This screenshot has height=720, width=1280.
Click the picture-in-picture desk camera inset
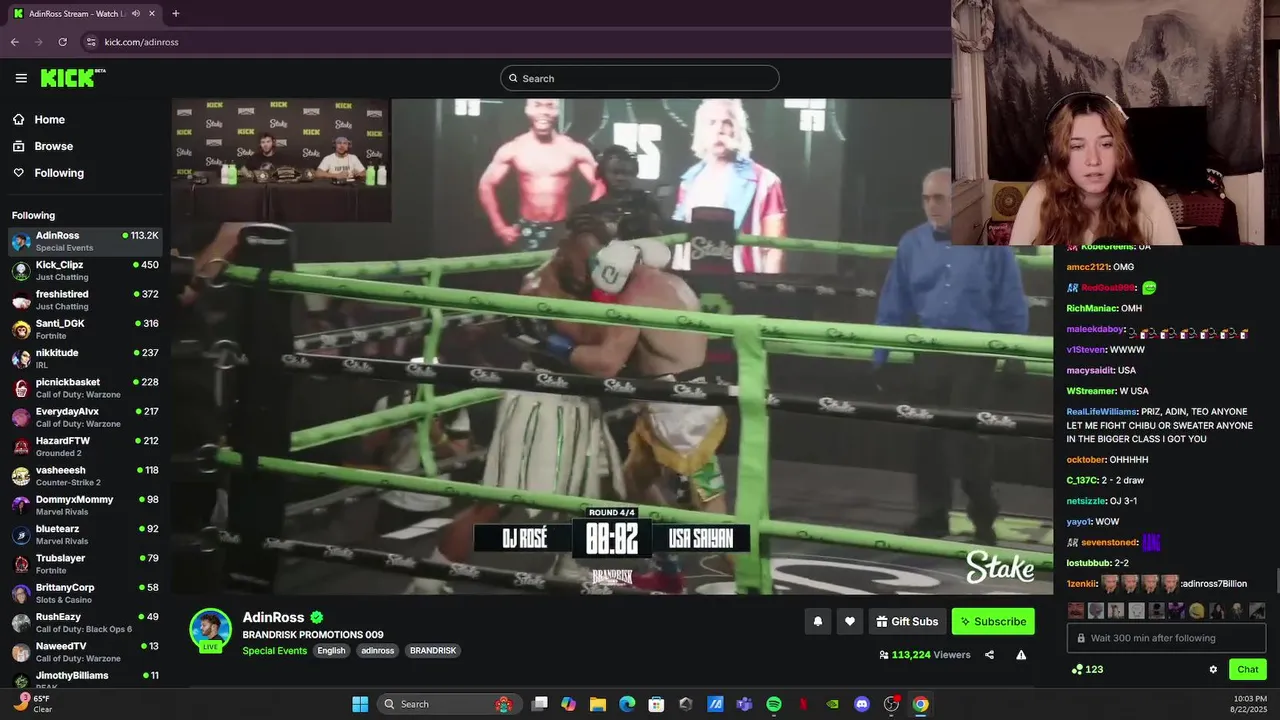(x=281, y=160)
